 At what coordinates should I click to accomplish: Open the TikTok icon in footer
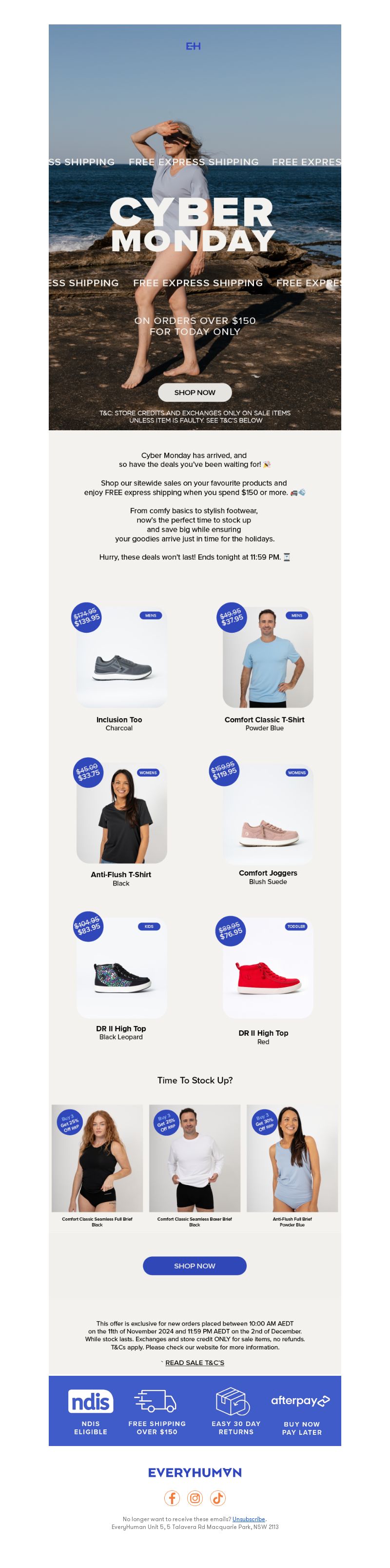tap(218, 1498)
